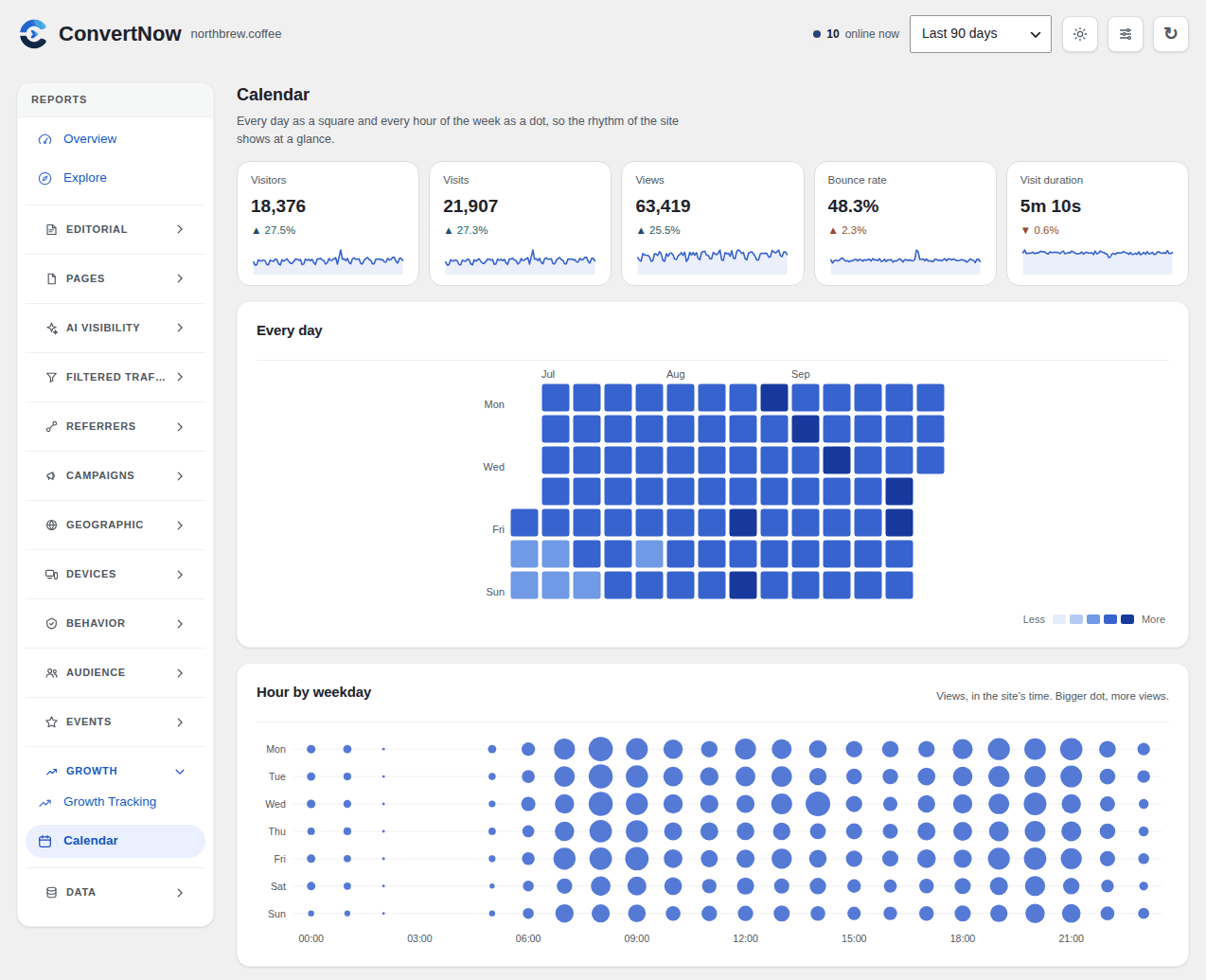1206x980 pixels.
Task: Click the darkest legend swatch near More
Action: coord(1127,619)
